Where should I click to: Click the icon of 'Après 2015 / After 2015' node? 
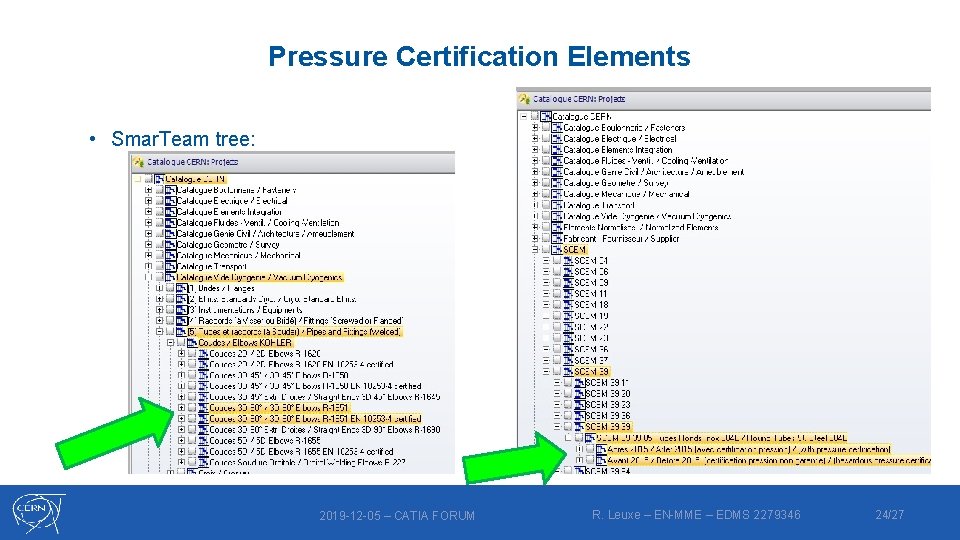pos(601,449)
